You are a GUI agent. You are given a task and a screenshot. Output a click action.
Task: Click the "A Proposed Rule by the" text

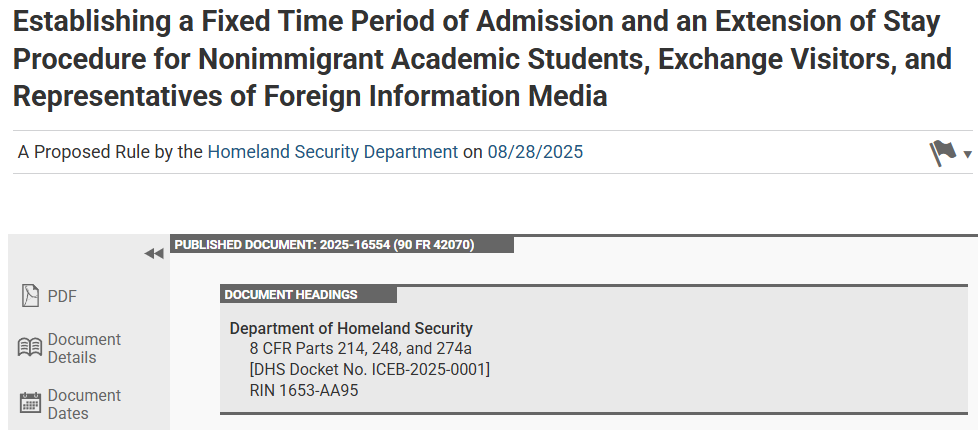coord(110,152)
